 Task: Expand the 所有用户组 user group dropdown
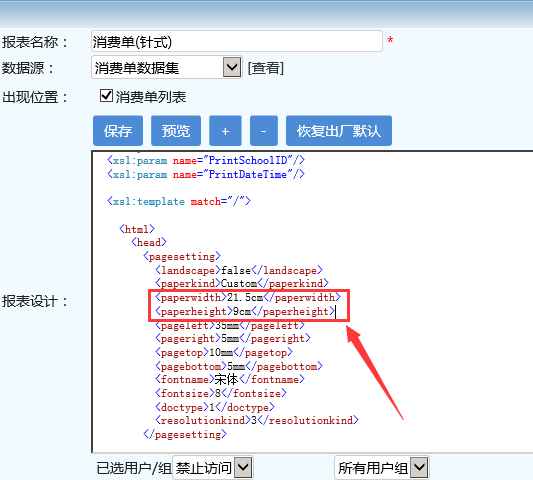[x=382, y=468]
